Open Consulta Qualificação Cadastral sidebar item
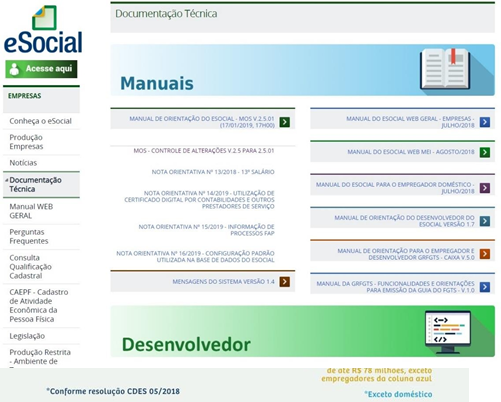501x402 pixels. coord(30,267)
